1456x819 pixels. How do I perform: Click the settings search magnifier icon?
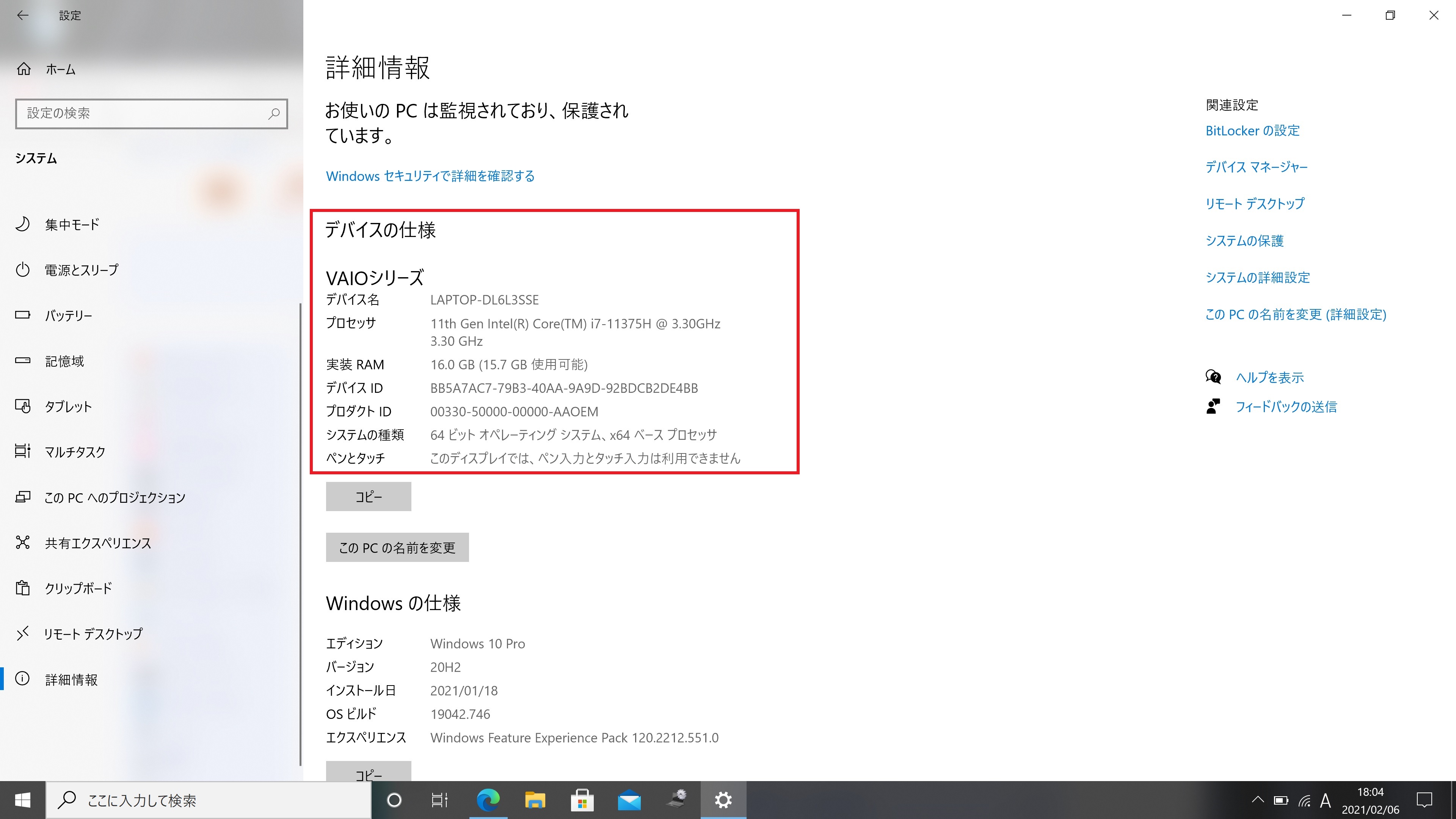click(x=273, y=113)
